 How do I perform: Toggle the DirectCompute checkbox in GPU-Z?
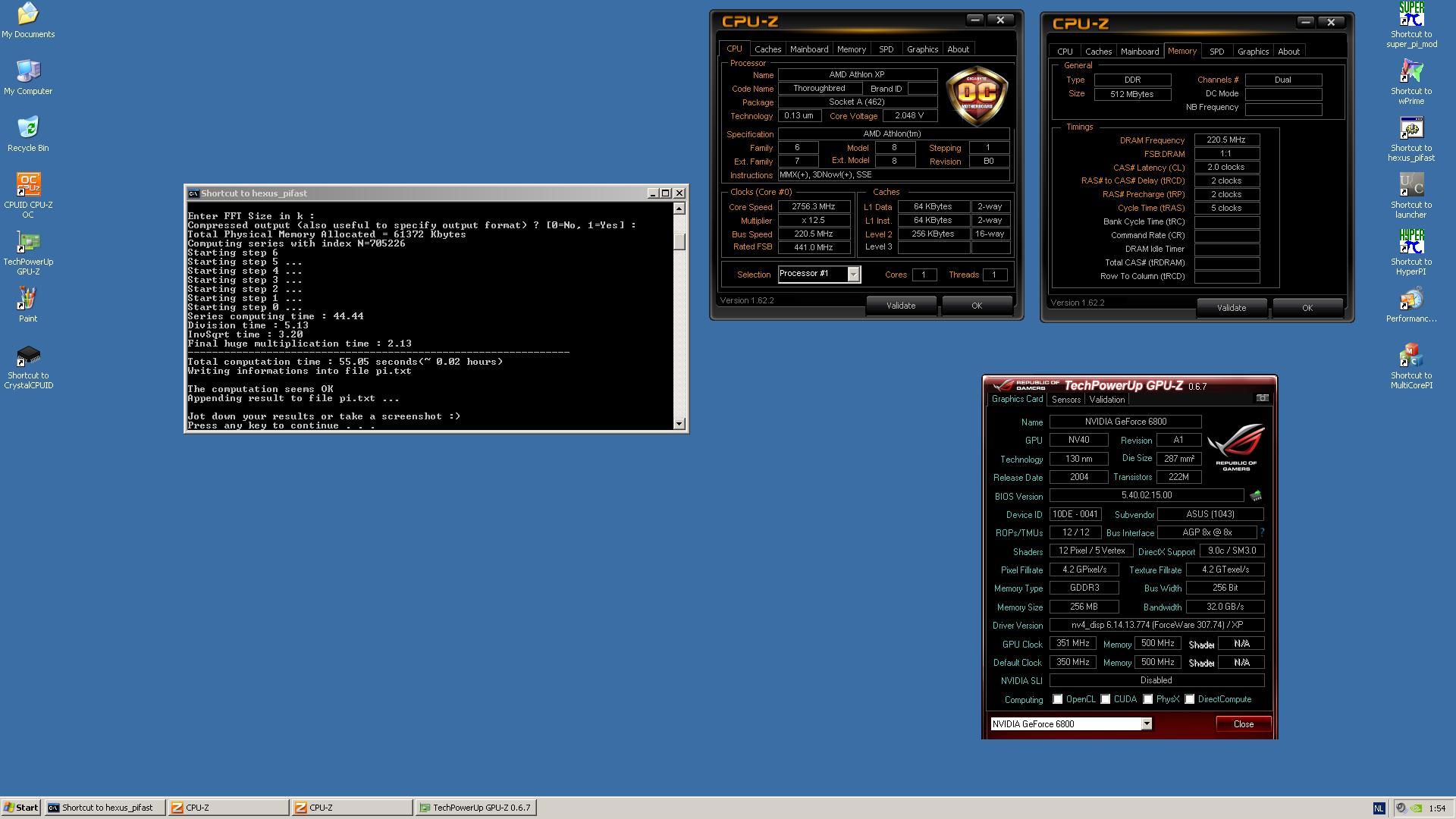(x=1189, y=699)
